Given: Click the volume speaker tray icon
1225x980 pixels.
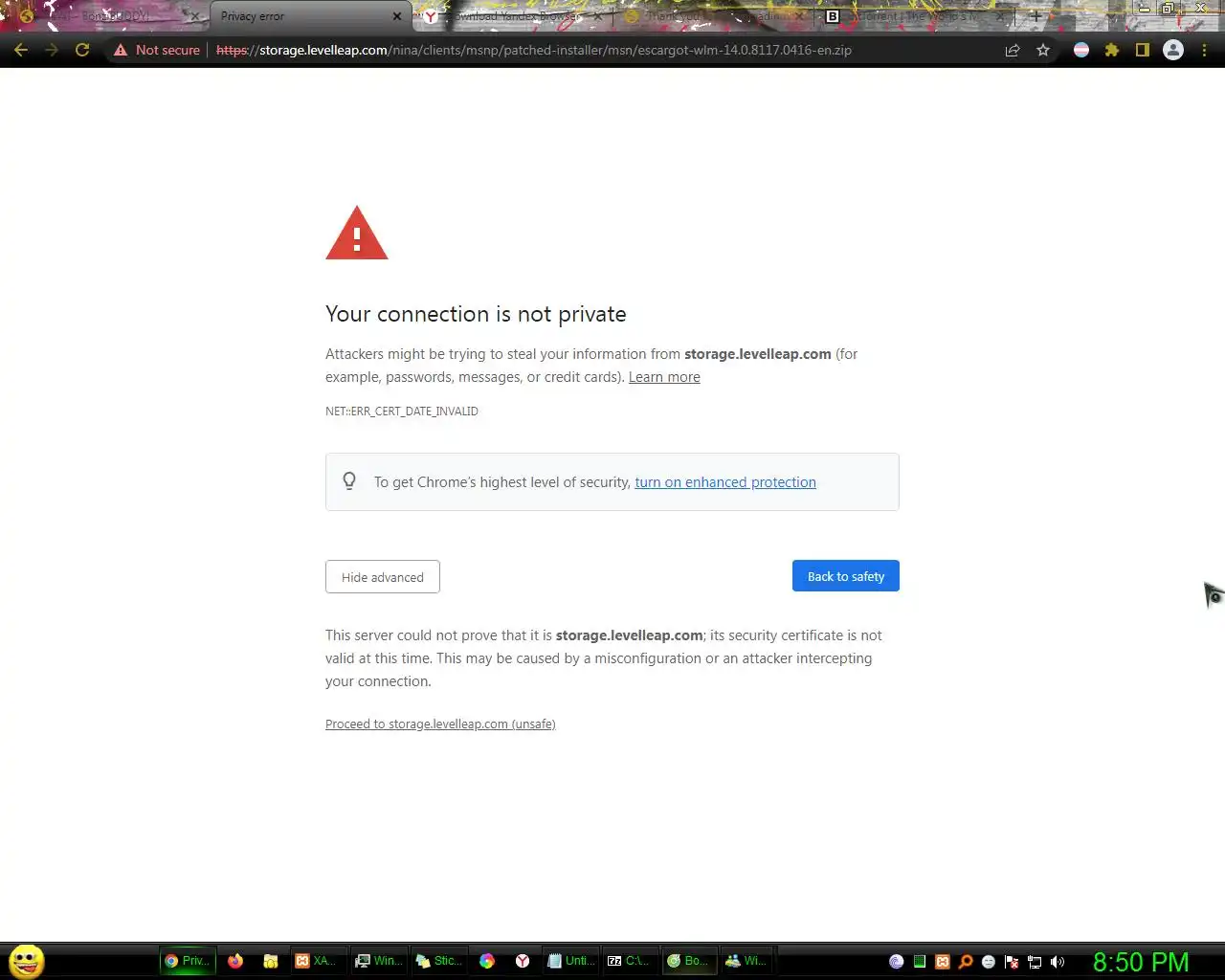Looking at the screenshot, I should click(1058, 962).
